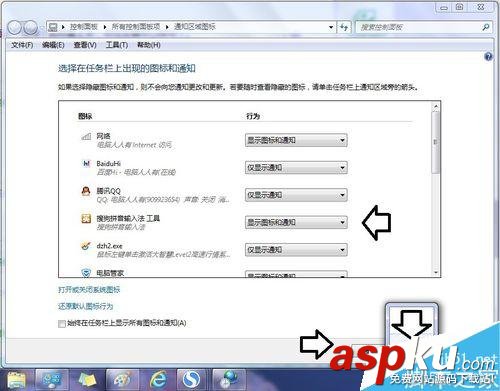The width and height of the screenshot is (500, 391).
Task: Open the 查看(V) menu
Action: click(x=85, y=45)
